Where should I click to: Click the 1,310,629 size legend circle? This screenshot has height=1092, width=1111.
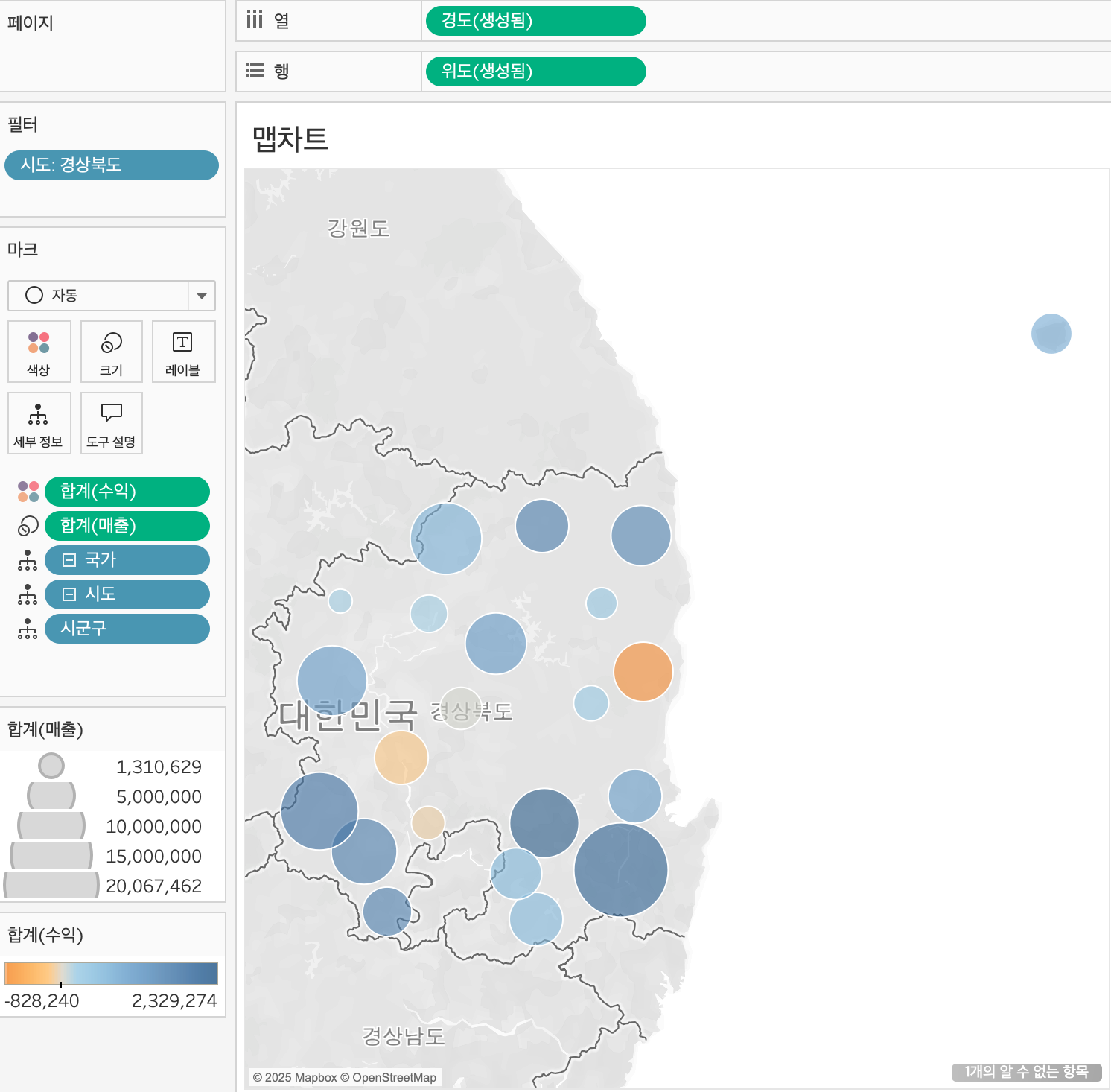51,766
